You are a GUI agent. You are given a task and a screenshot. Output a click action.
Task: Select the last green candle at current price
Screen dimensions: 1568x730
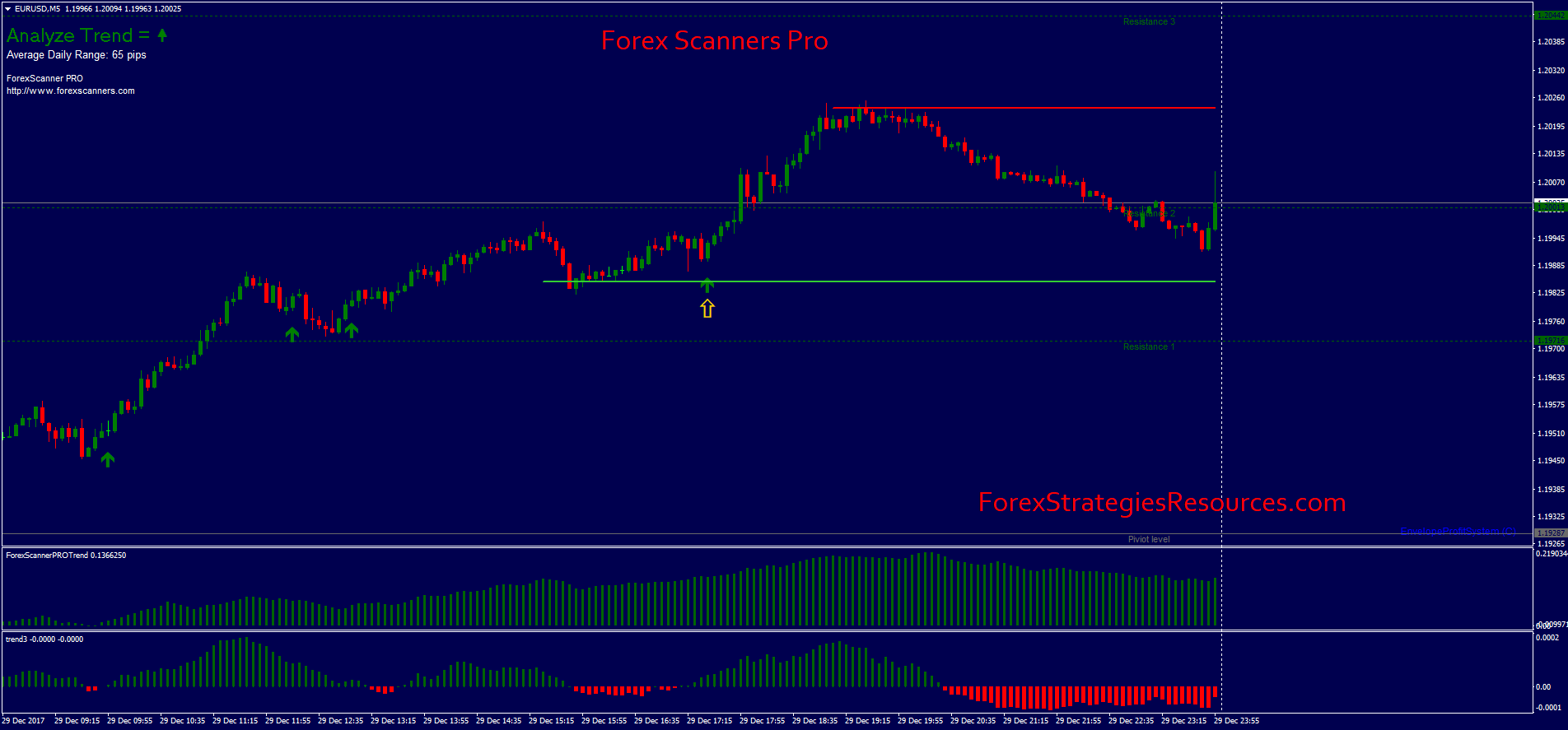1216,216
